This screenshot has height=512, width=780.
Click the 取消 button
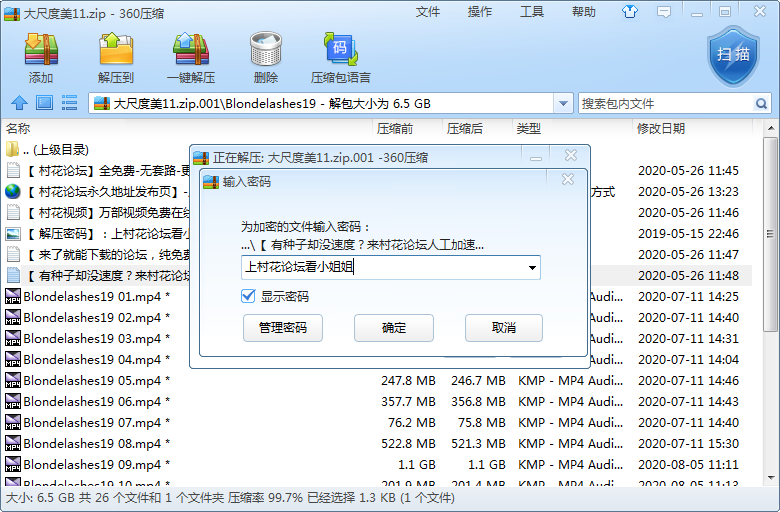[503, 328]
